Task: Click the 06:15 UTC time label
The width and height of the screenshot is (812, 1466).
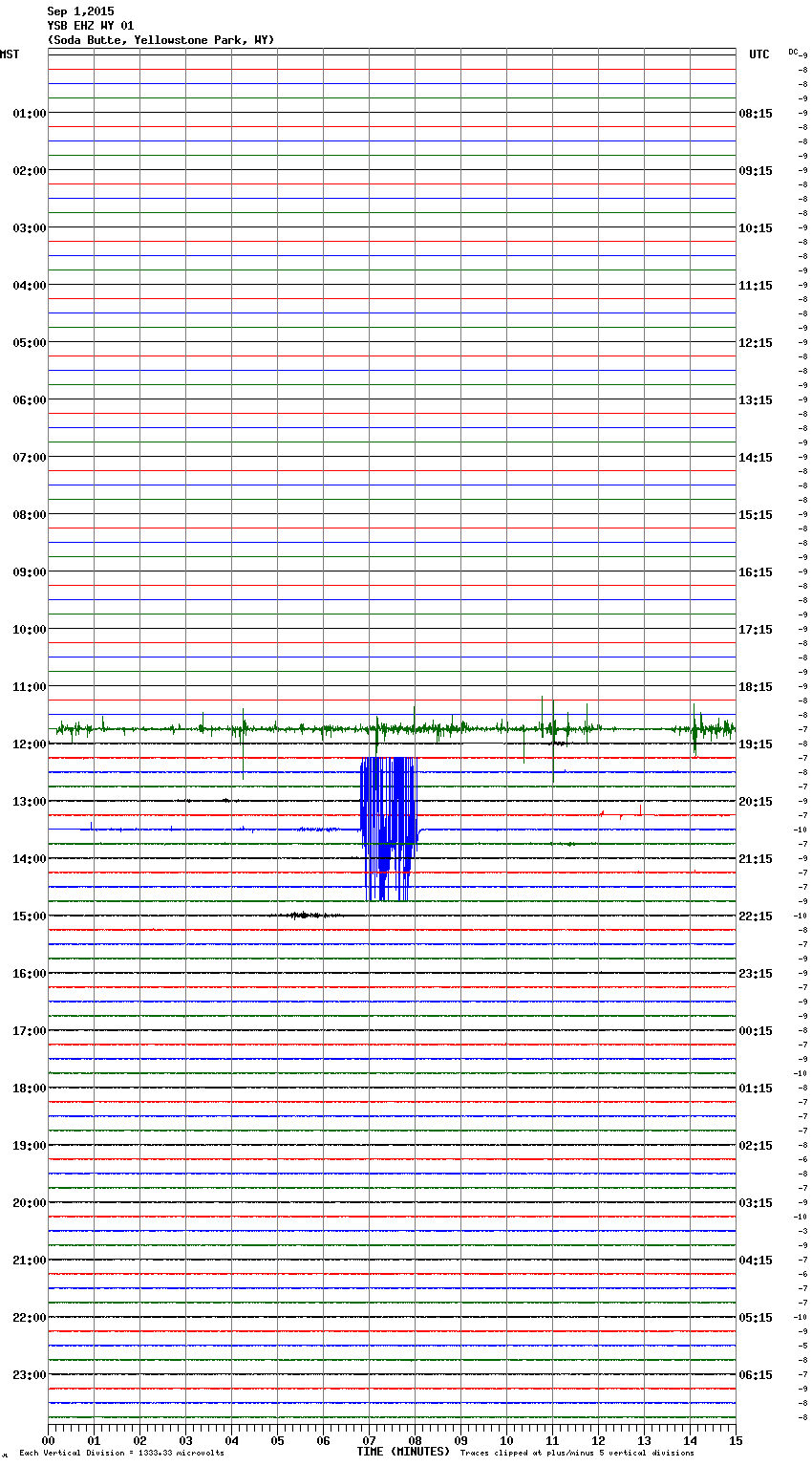Action: tap(756, 1375)
